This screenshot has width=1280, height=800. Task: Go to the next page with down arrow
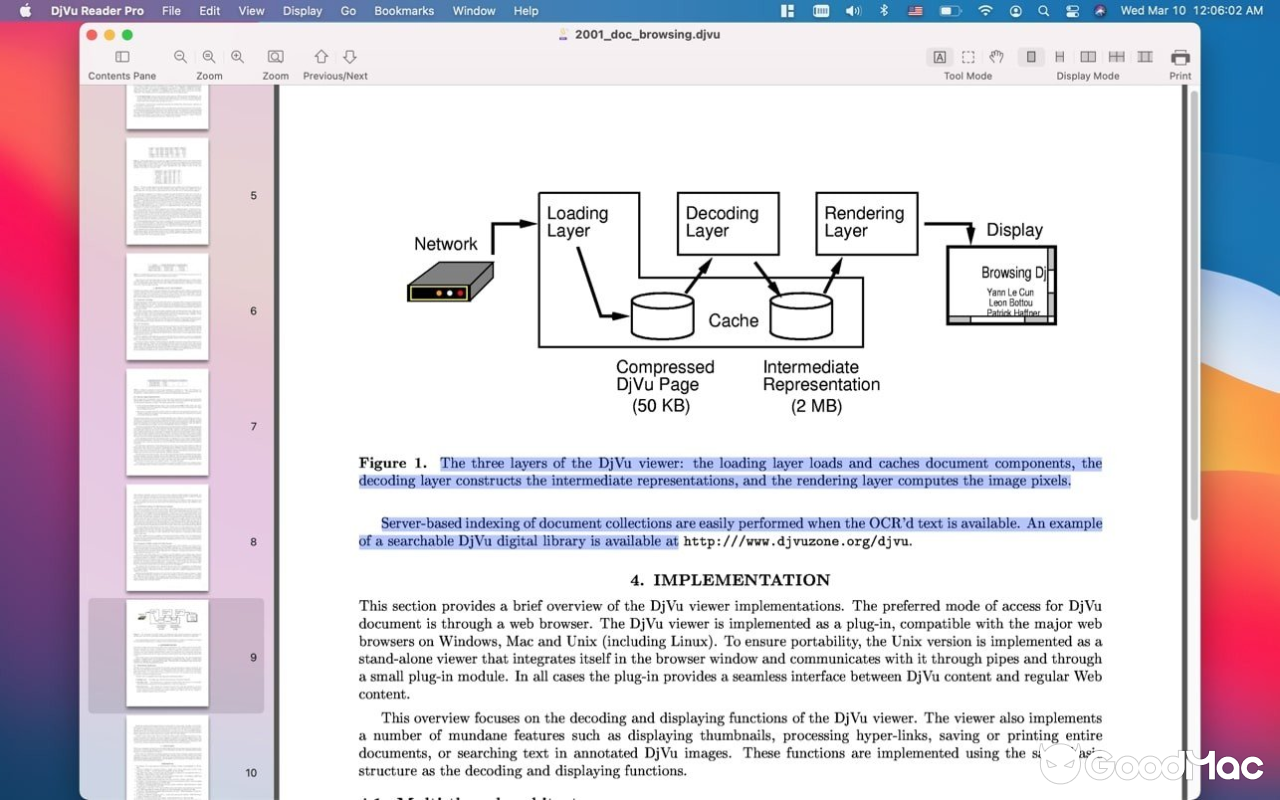[x=350, y=57]
